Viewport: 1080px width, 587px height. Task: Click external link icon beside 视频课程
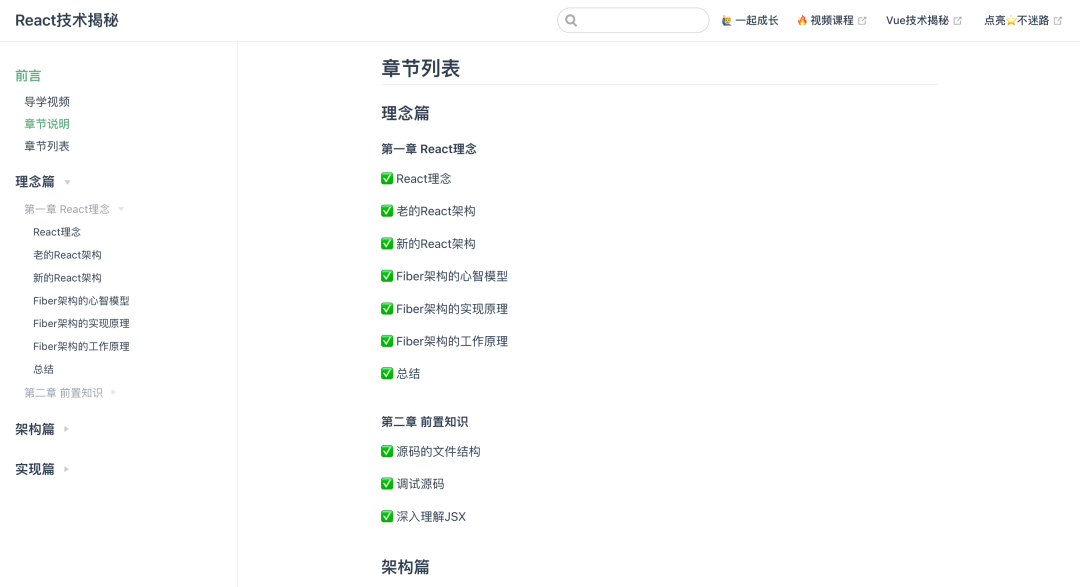[x=862, y=21]
